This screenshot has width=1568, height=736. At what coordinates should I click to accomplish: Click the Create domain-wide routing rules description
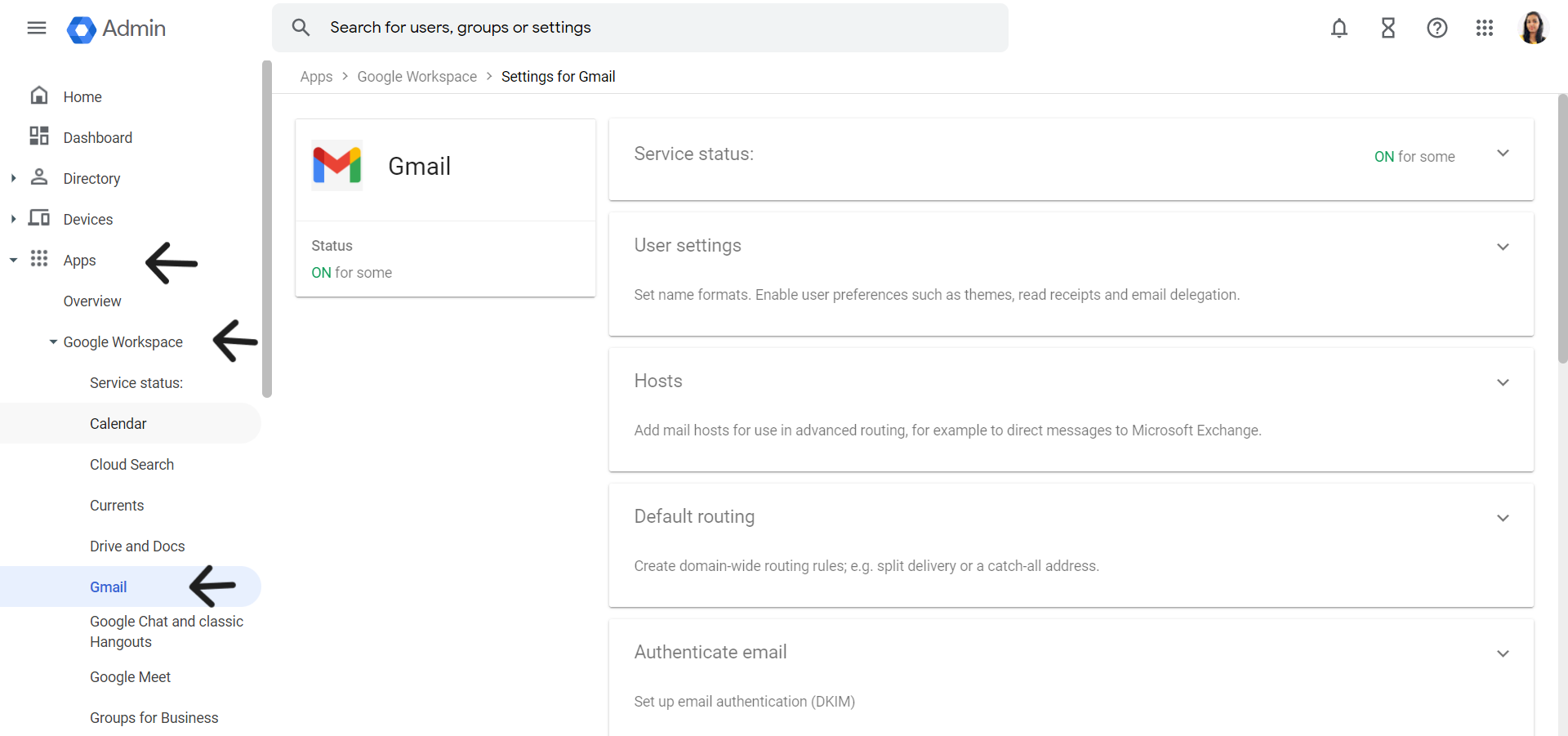click(866, 566)
